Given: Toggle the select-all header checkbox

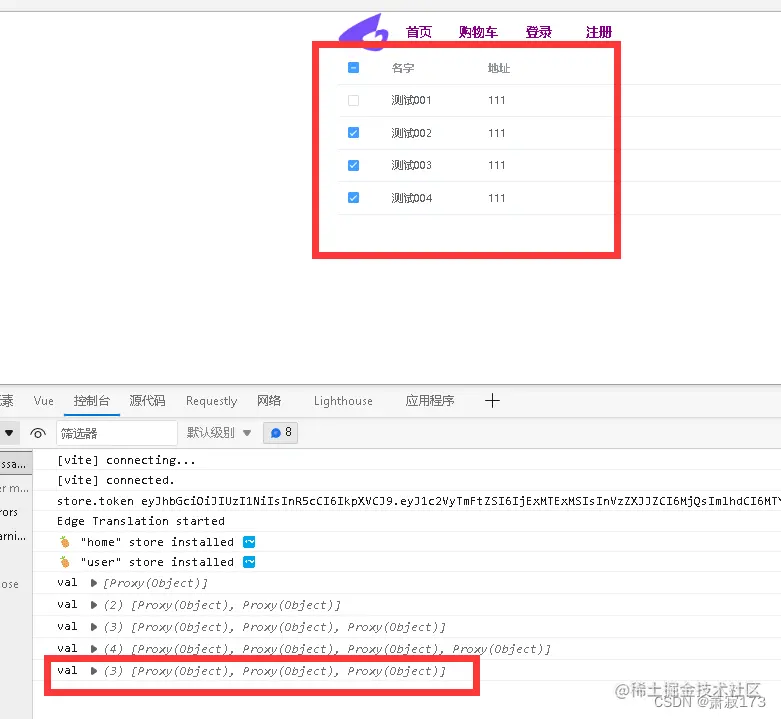Looking at the screenshot, I should 353,67.
